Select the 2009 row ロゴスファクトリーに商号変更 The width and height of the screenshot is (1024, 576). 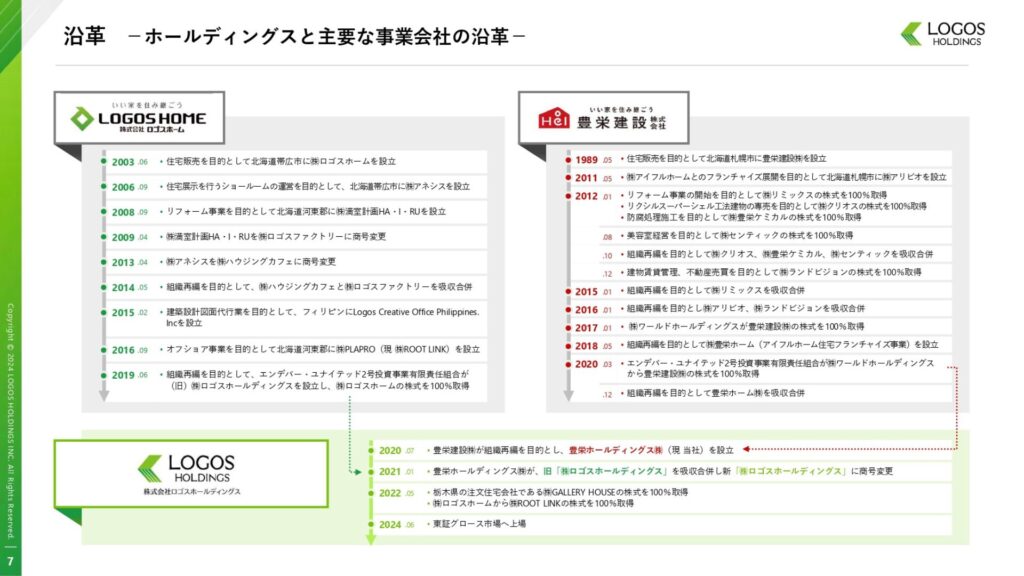(276, 236)
